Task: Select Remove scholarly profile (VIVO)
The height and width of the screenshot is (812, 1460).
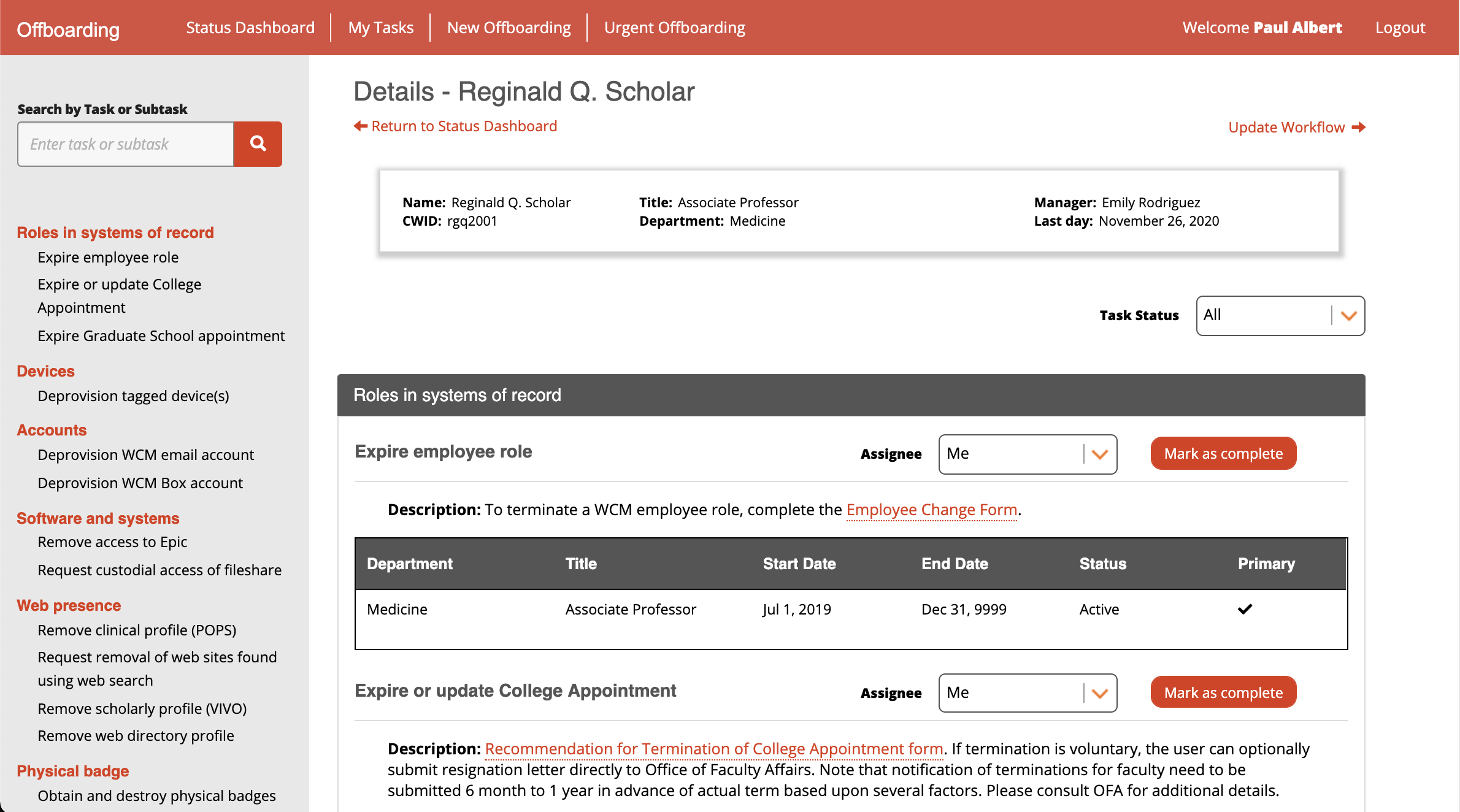Action: (142, 708)
